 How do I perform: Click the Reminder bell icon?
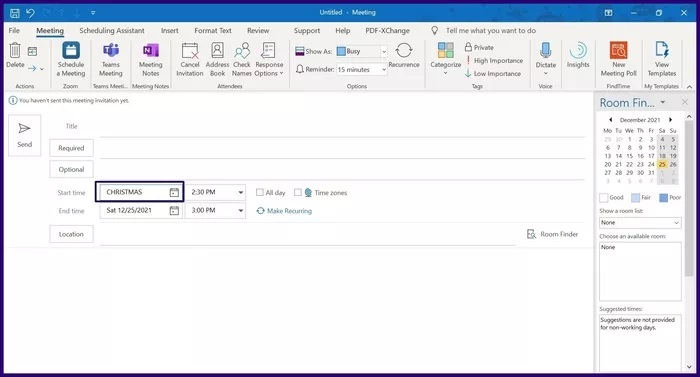[x=300, y=69]
